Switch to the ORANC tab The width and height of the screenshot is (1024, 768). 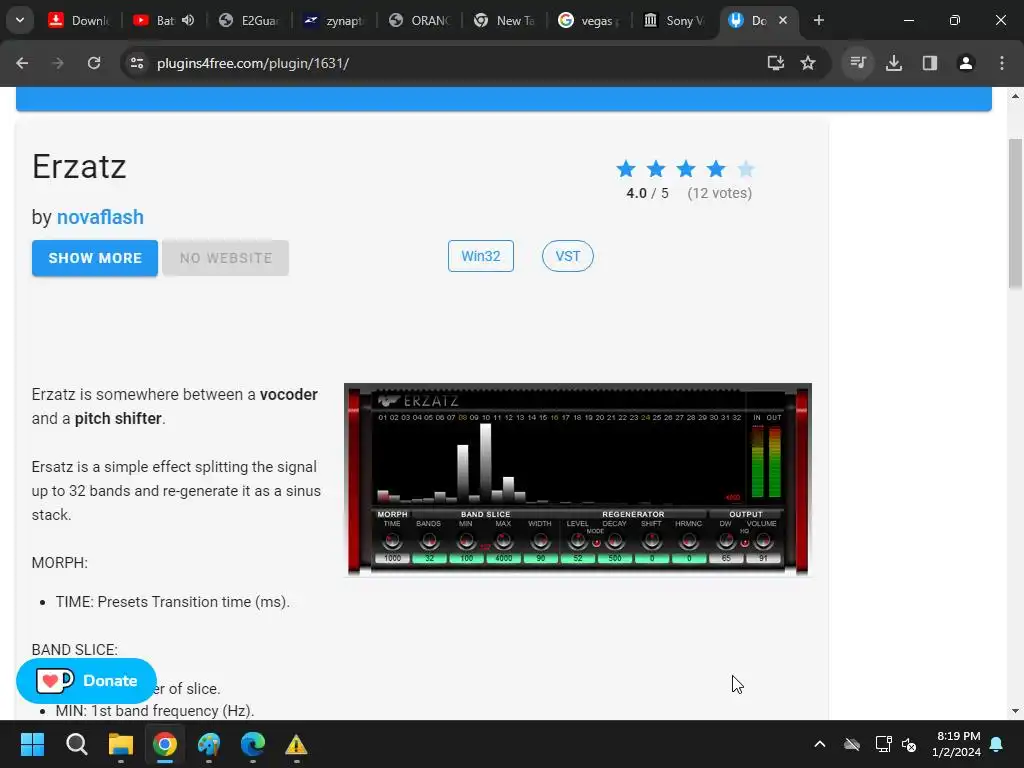click(419, 20)
